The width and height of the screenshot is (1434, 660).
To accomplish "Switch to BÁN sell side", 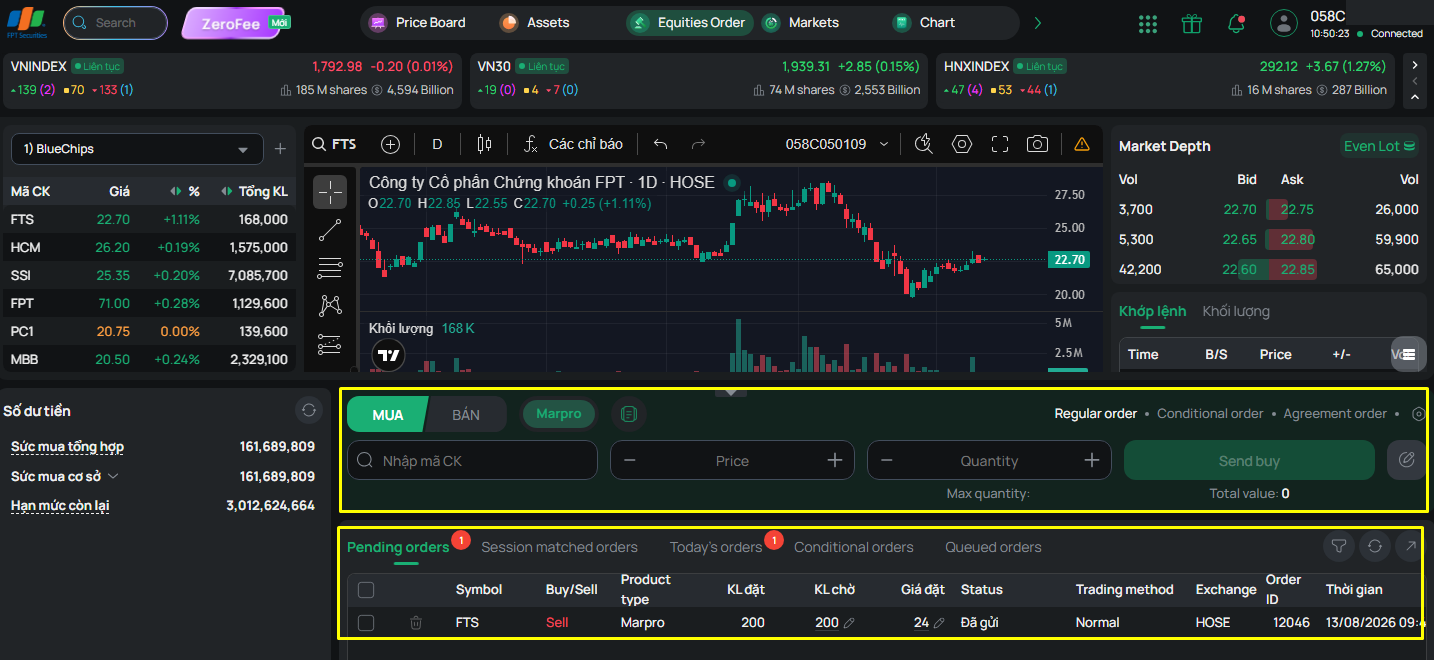I will (466, 414).
